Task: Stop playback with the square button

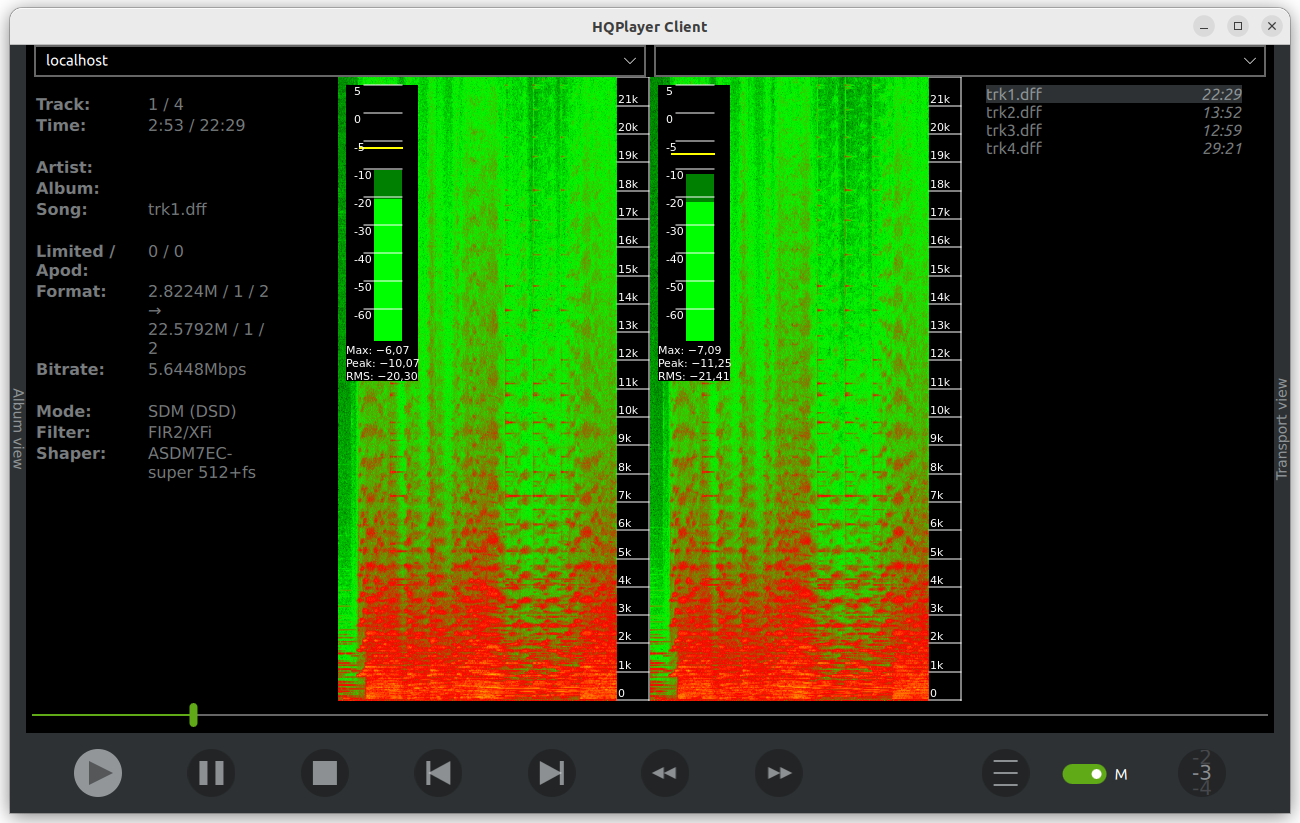Action: point(325,773)
